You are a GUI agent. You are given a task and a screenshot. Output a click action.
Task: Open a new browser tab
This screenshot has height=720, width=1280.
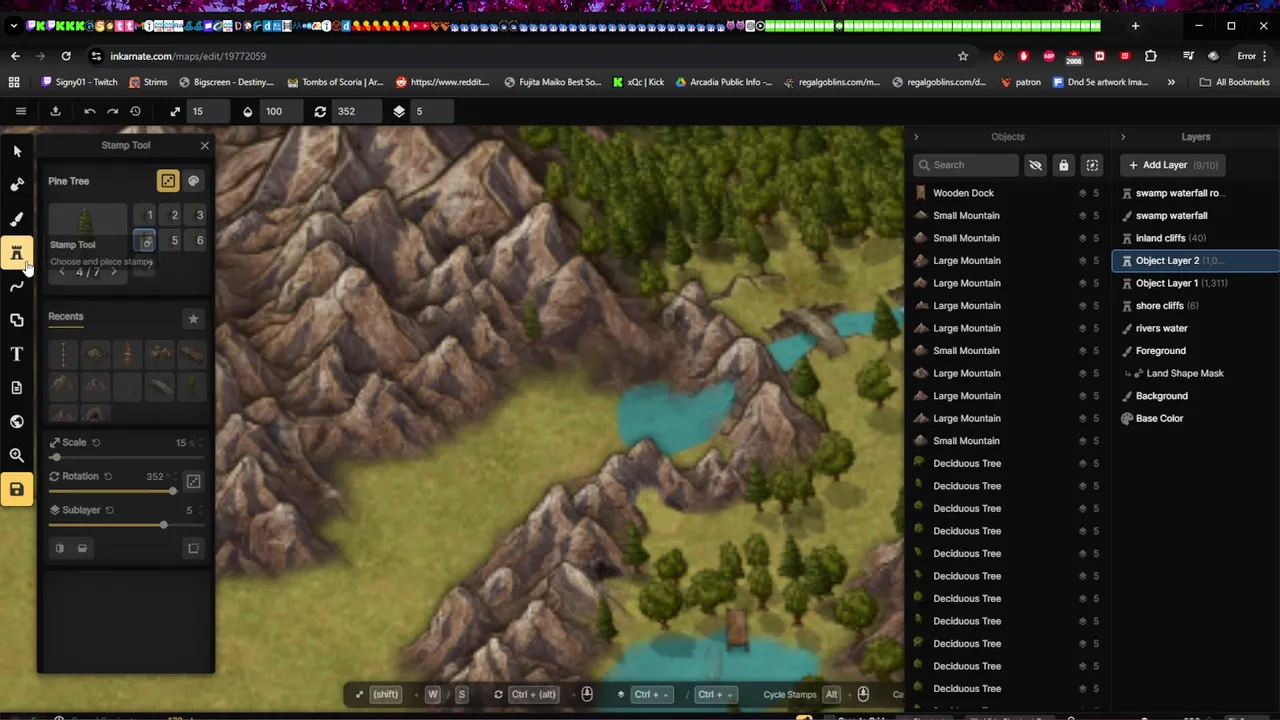pos(1135,26)
